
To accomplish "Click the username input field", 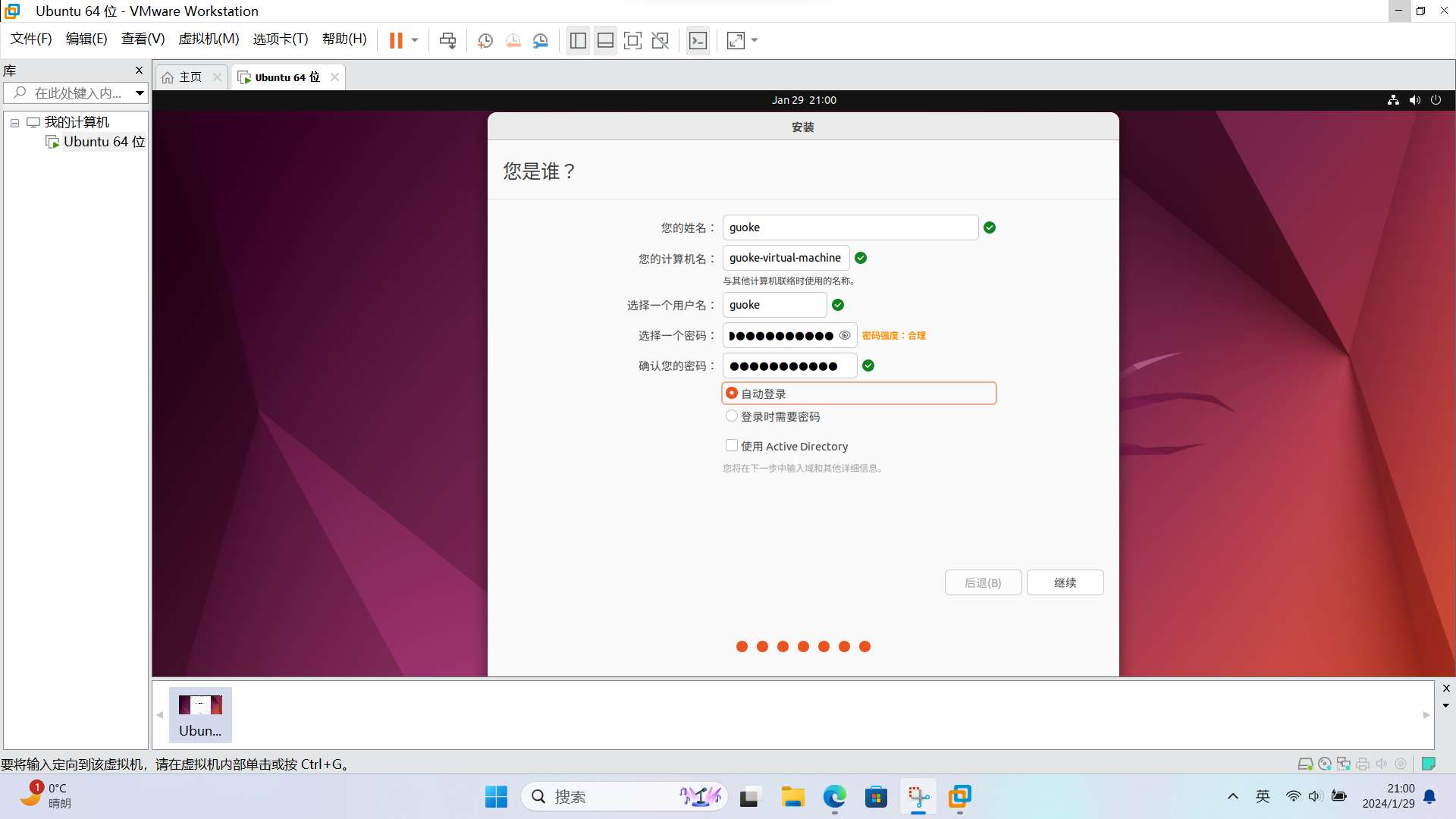I will point(774,305).
